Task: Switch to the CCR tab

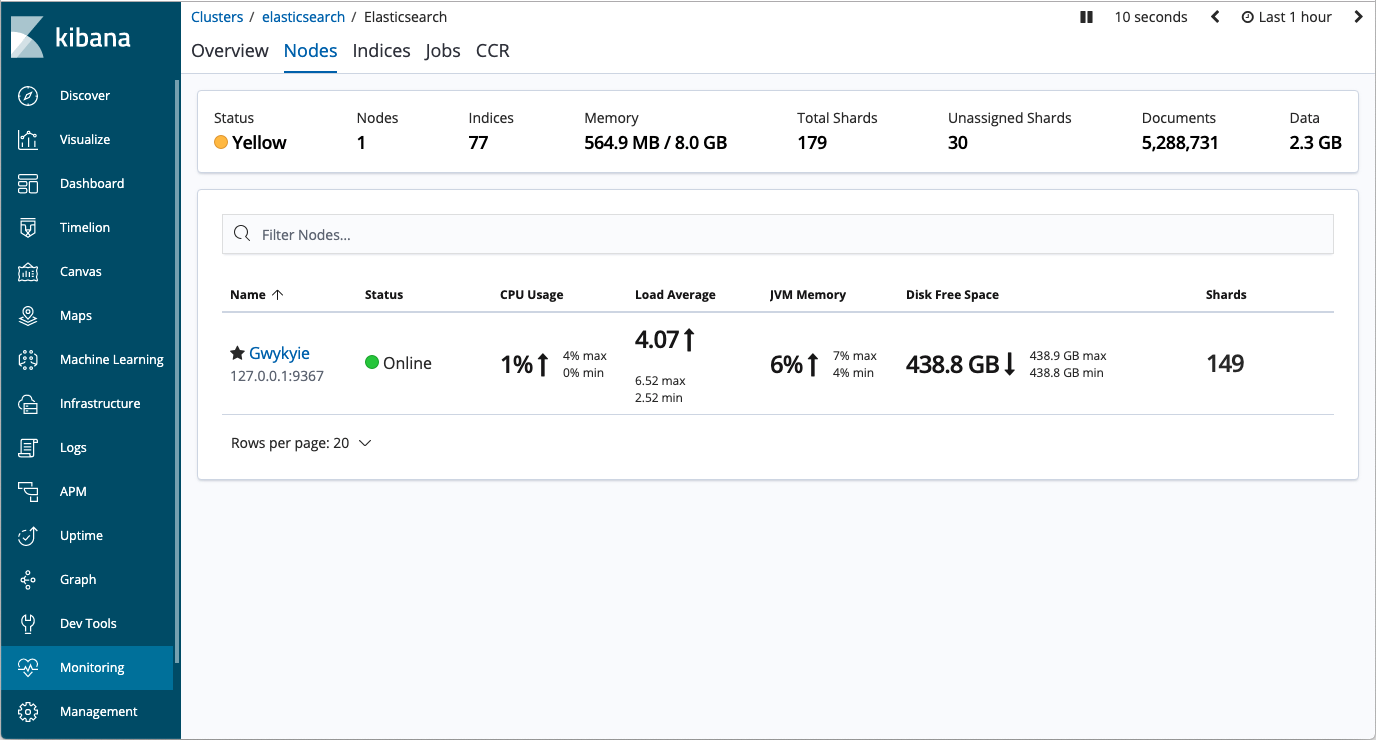Action: [x=493, y=51]
